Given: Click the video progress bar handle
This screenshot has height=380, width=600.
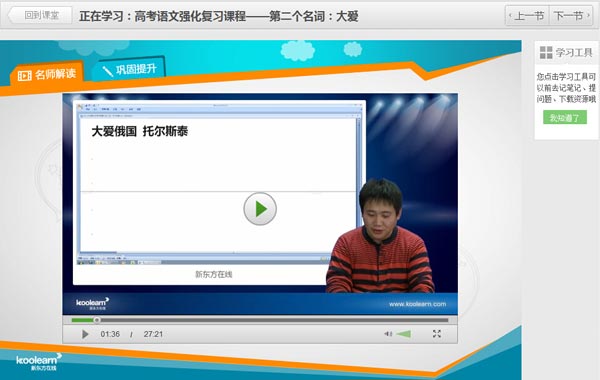Looking at the screenshot, I should [x=97, y=320].
